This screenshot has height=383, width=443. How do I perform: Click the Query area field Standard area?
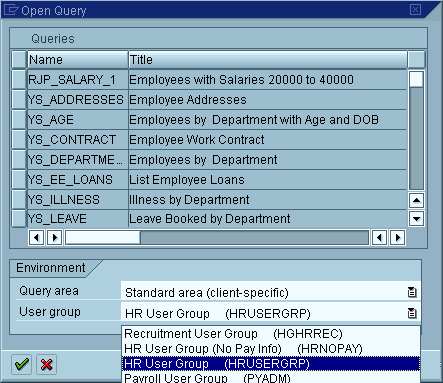(x=271, y=292)
